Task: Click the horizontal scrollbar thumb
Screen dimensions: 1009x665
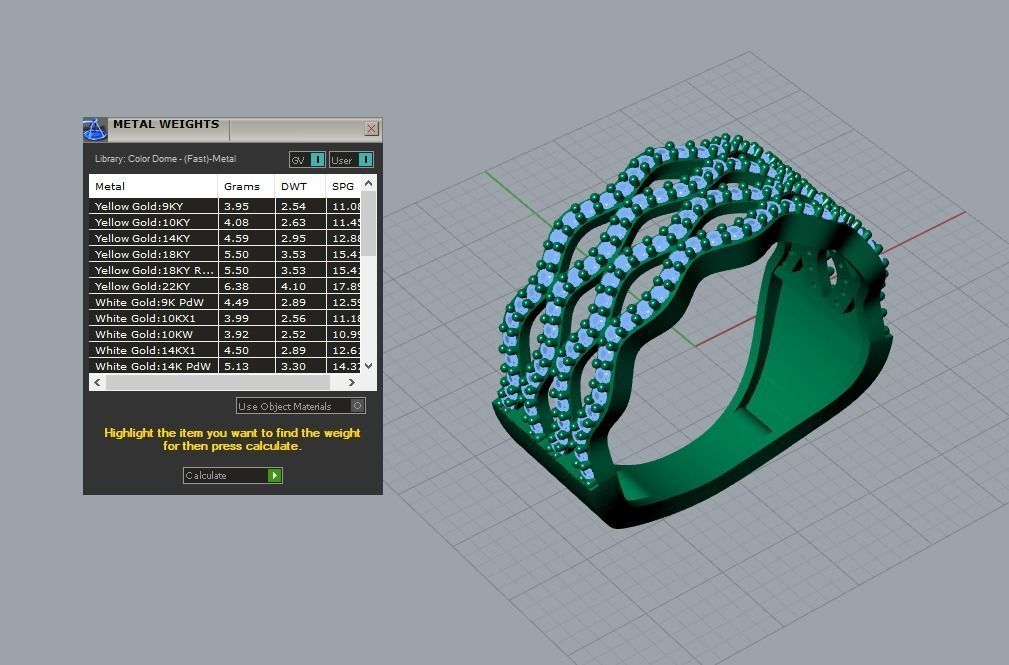Action: click(218, 382)
